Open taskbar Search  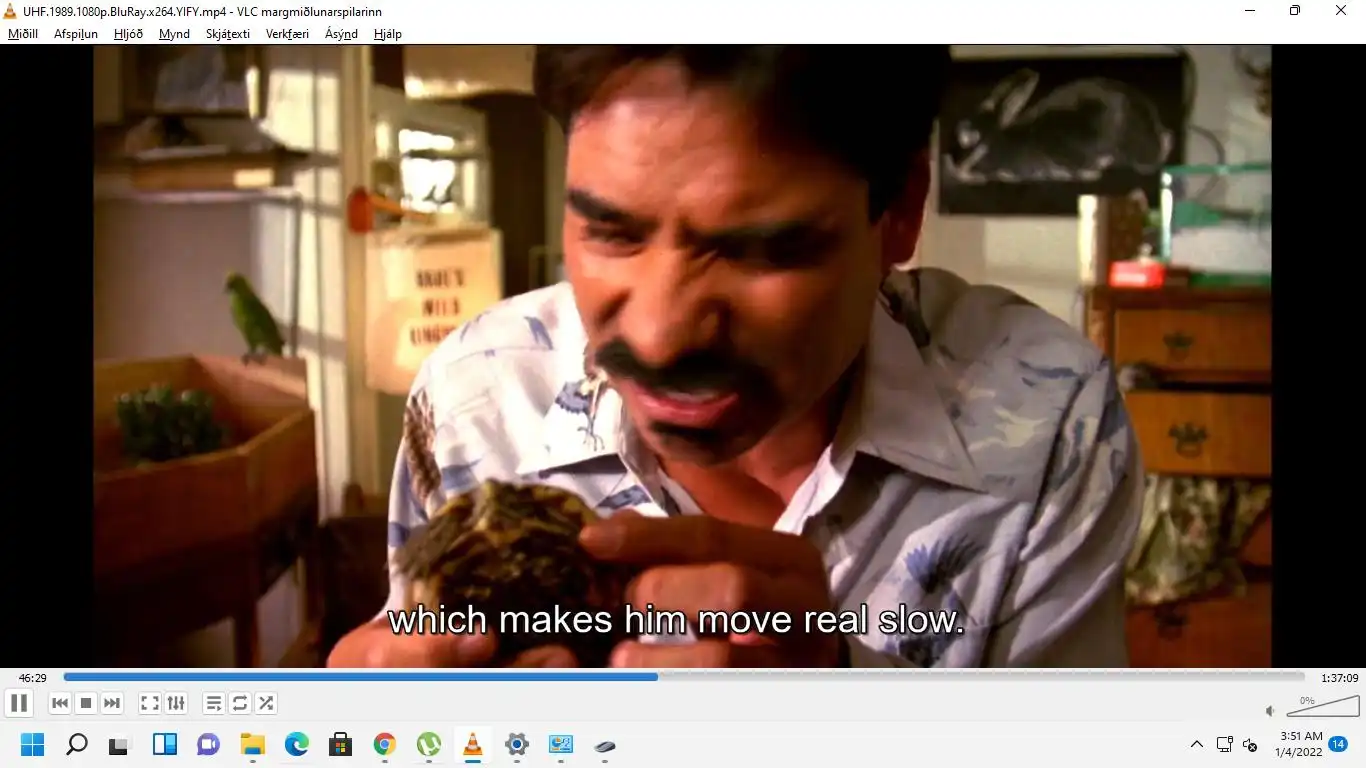pos(76,745)
